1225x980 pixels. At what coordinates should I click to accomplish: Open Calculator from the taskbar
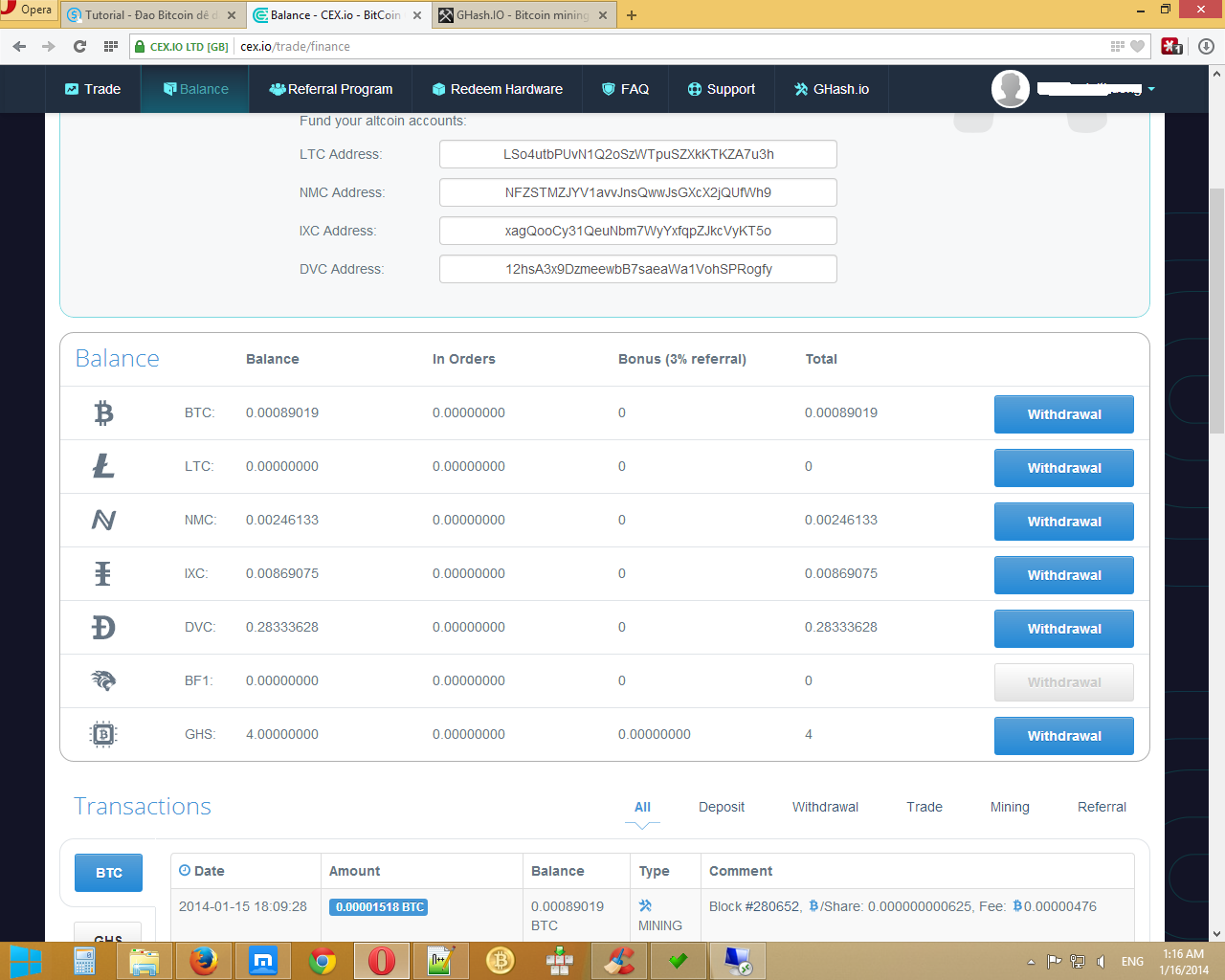click(84, 961)
